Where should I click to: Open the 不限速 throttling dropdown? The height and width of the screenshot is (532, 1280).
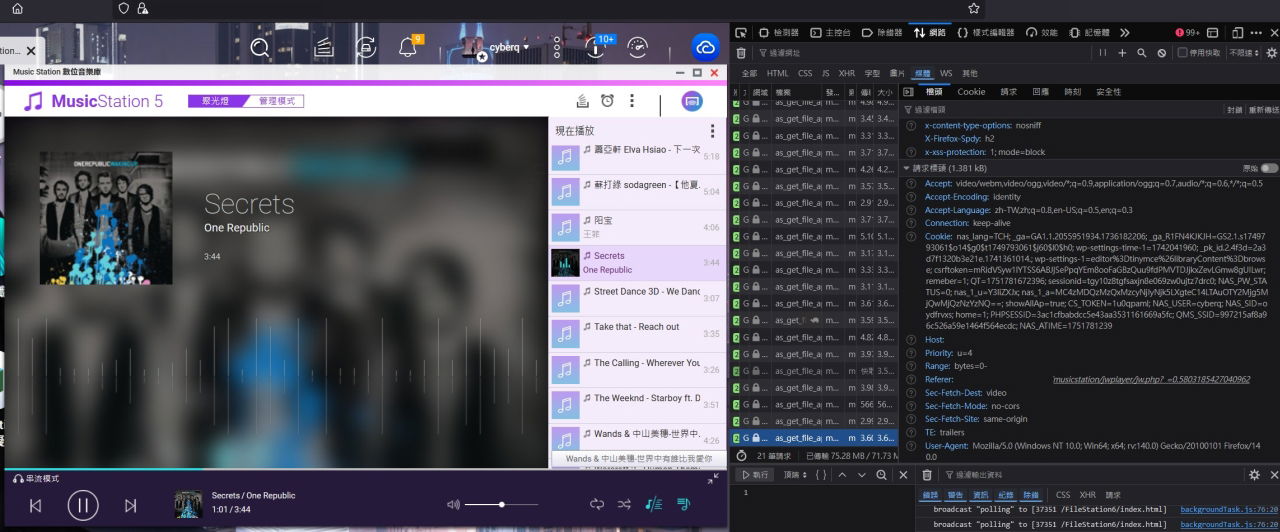[1244, 53]
